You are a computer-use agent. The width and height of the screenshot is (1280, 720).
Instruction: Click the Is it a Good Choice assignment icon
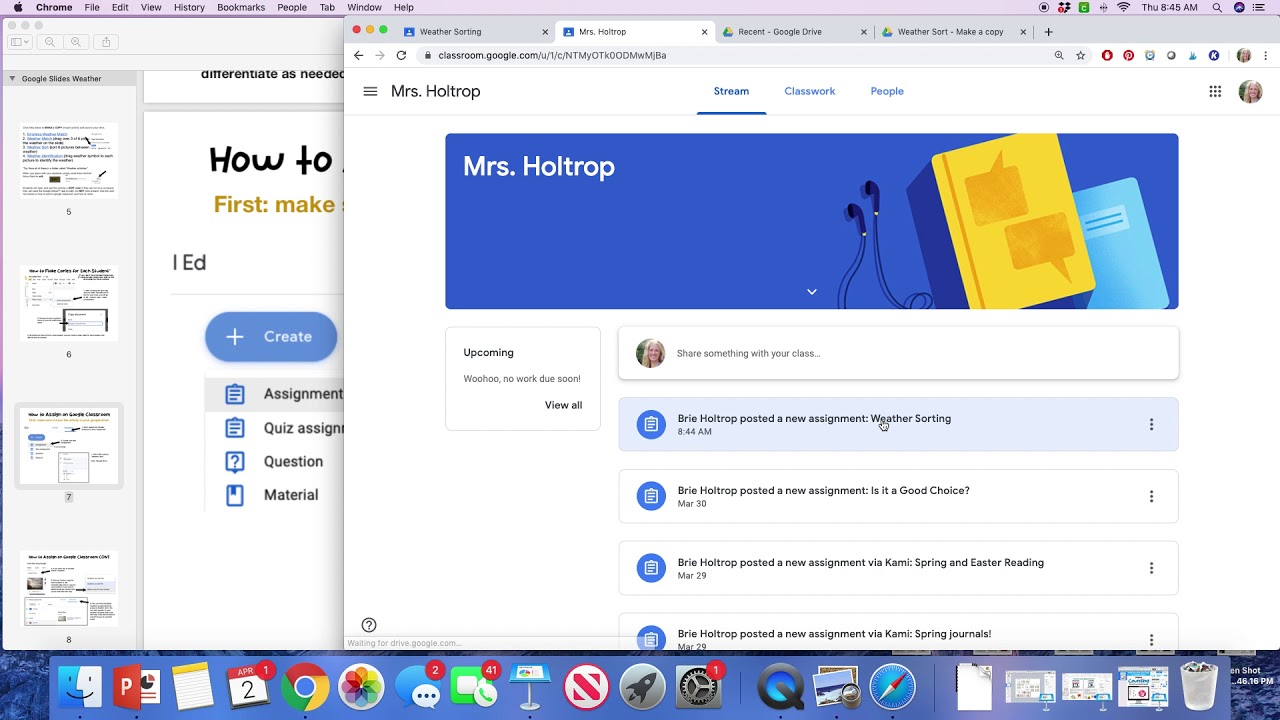click(x=651, y=496)
